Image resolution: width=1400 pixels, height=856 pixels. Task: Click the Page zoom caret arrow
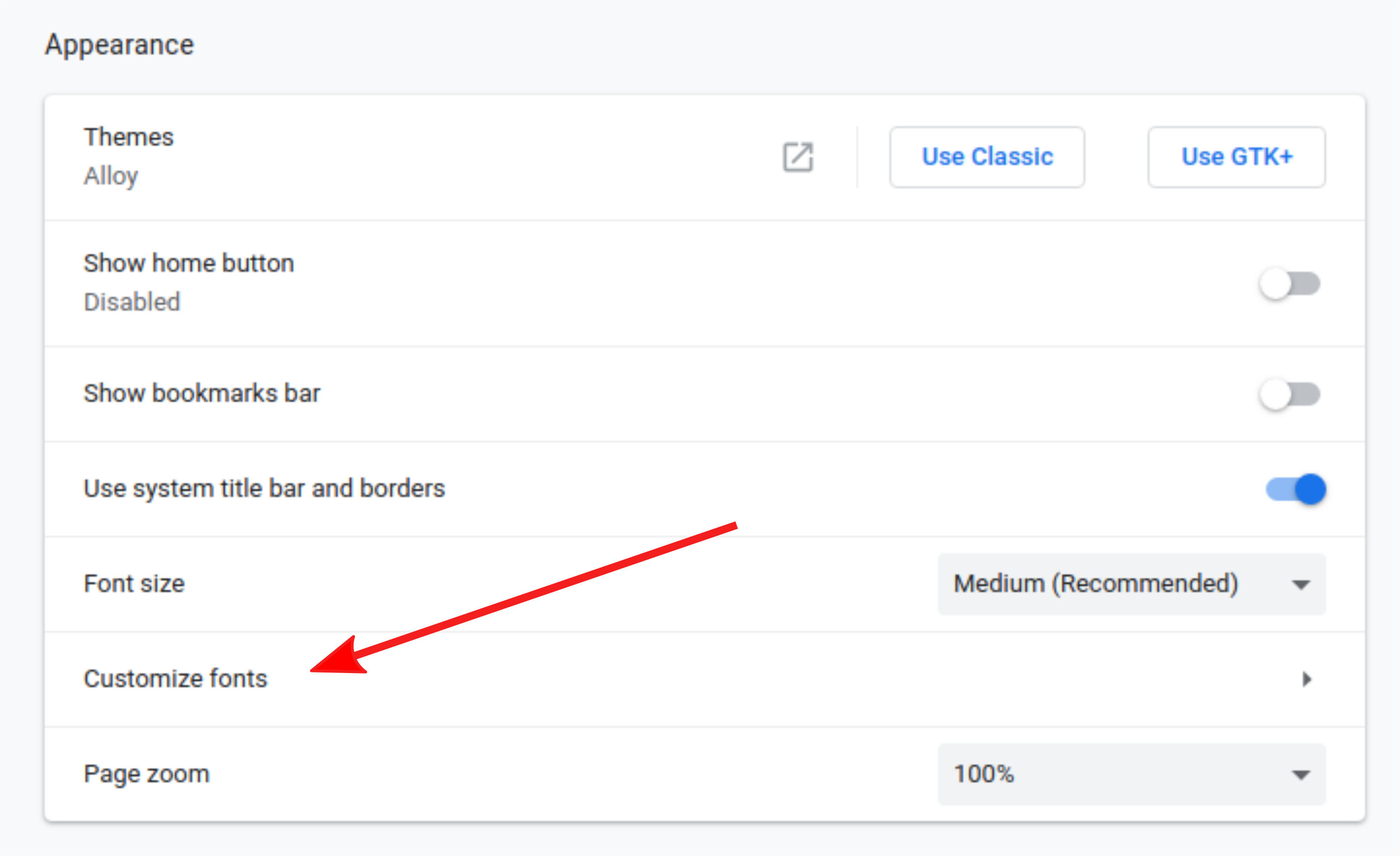pos(1300,775)
